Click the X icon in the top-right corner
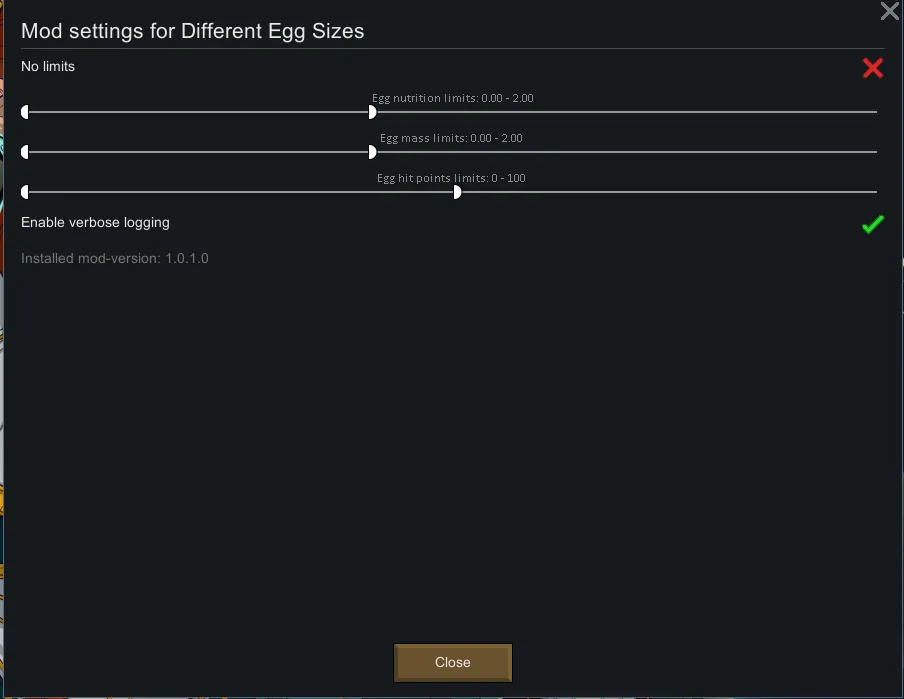The height and width of the screenshot is (699, 904). point(889,12)
